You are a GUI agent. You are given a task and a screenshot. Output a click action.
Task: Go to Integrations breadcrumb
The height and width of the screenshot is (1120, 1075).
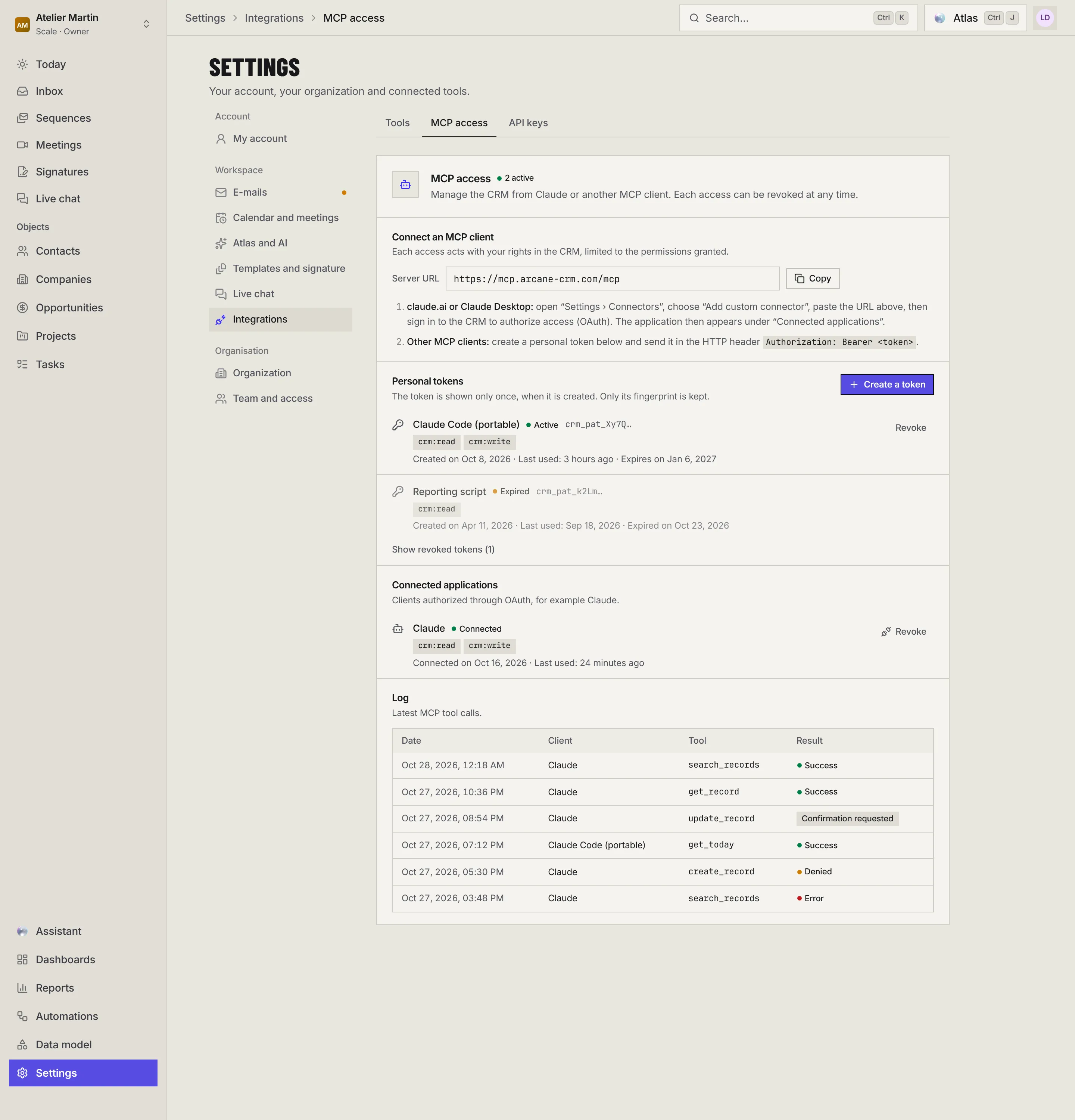tap(274, 18)
